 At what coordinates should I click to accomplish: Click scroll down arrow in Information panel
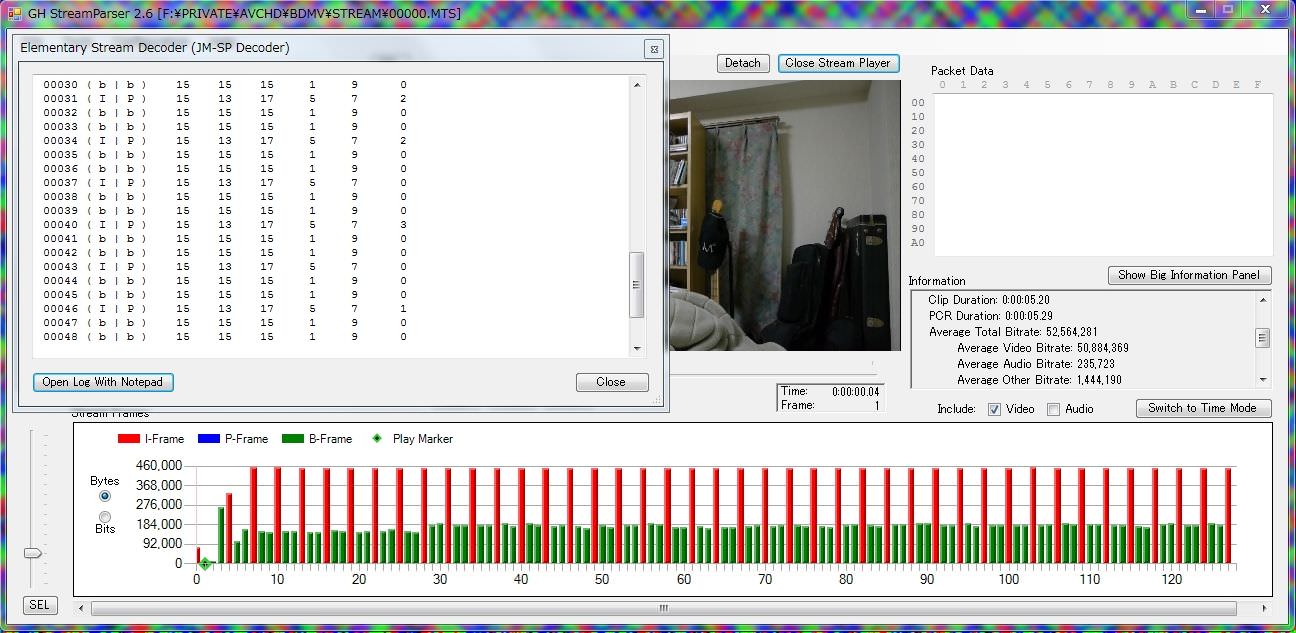tap(1263, 380)
